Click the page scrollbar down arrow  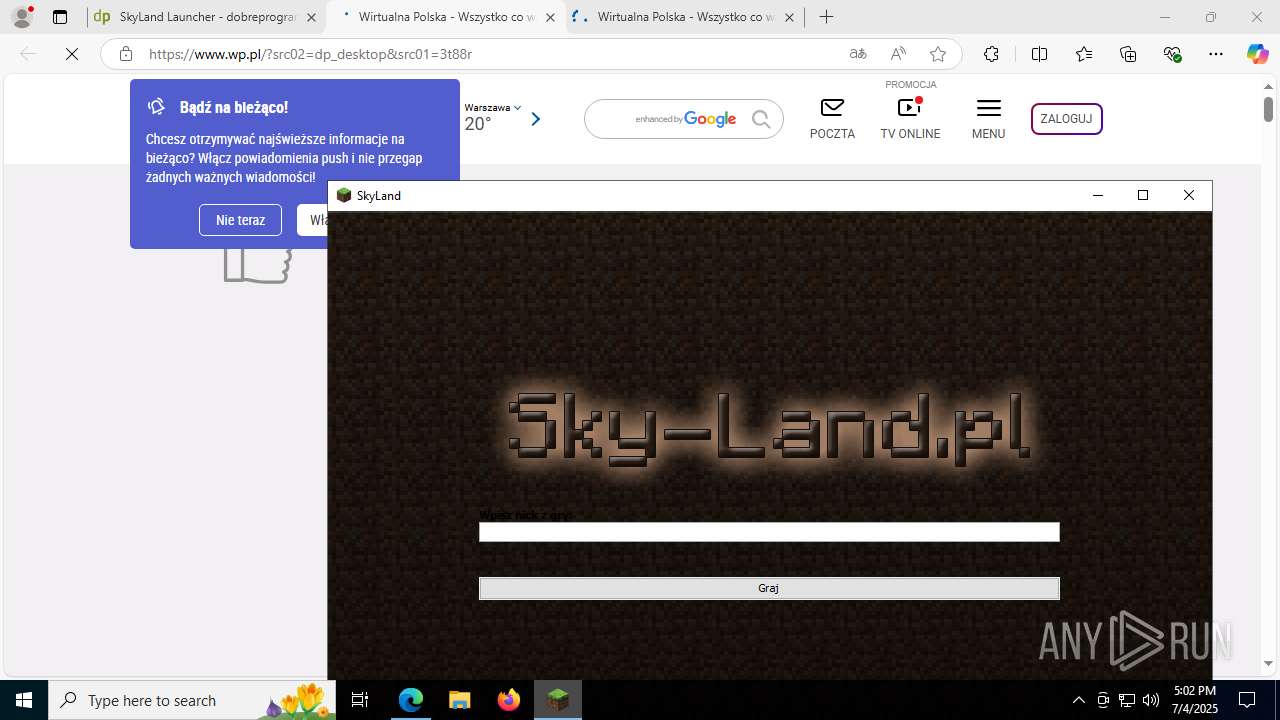click(1268, 663)
